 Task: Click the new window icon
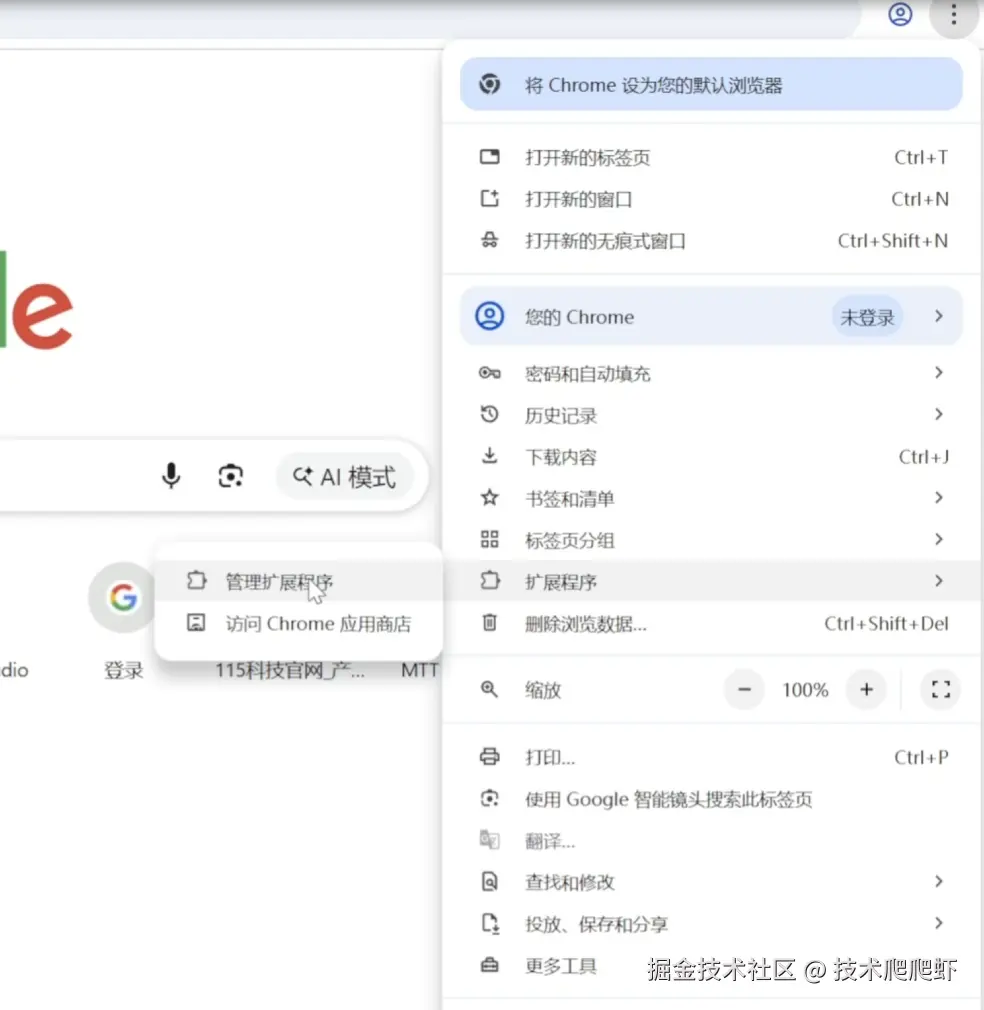click(x=489, y=198)
